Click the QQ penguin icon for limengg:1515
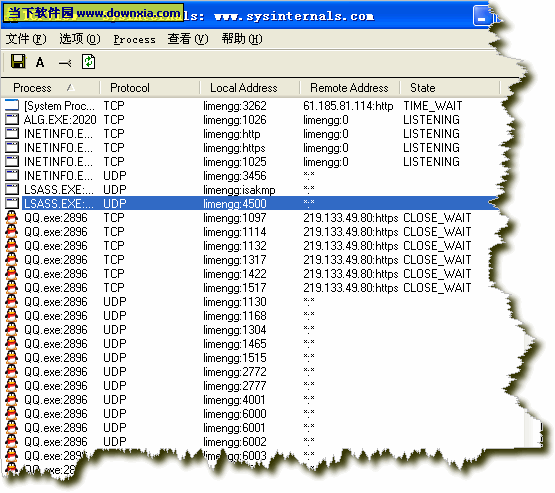Image resolution: width=555 pixels, height=493 pixels. pyautogui.click(x=12, y=357)
